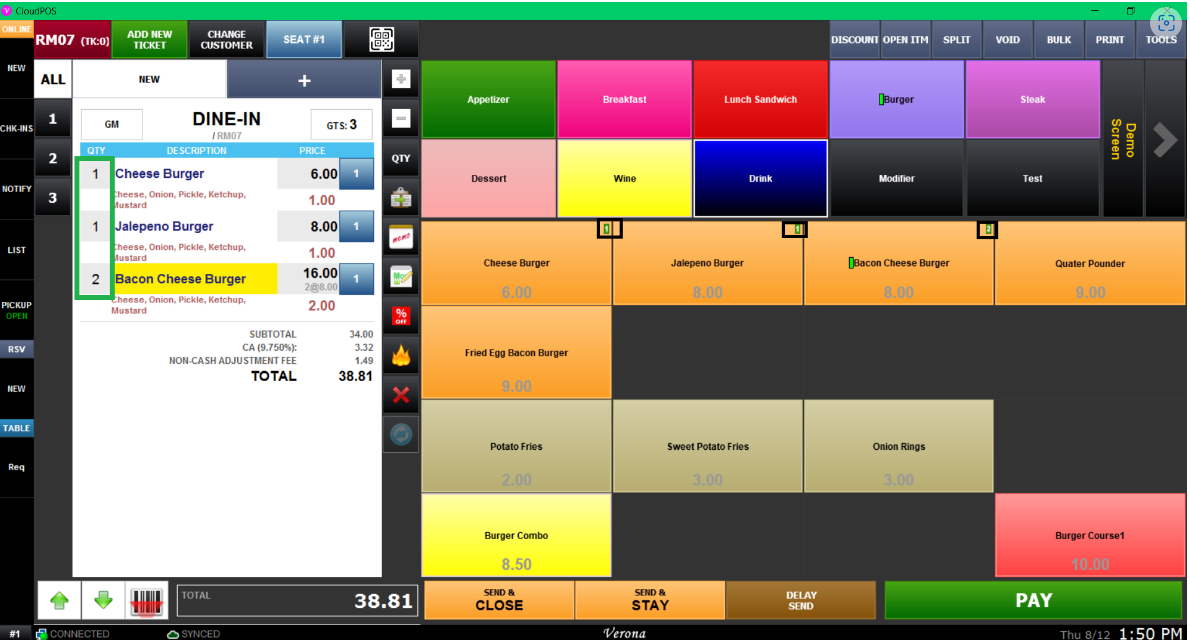Image resolution: width=1190 pixels, height=643 pixels.
Task: Select the ALL seats filter
Action: click(x=53, y=80)
